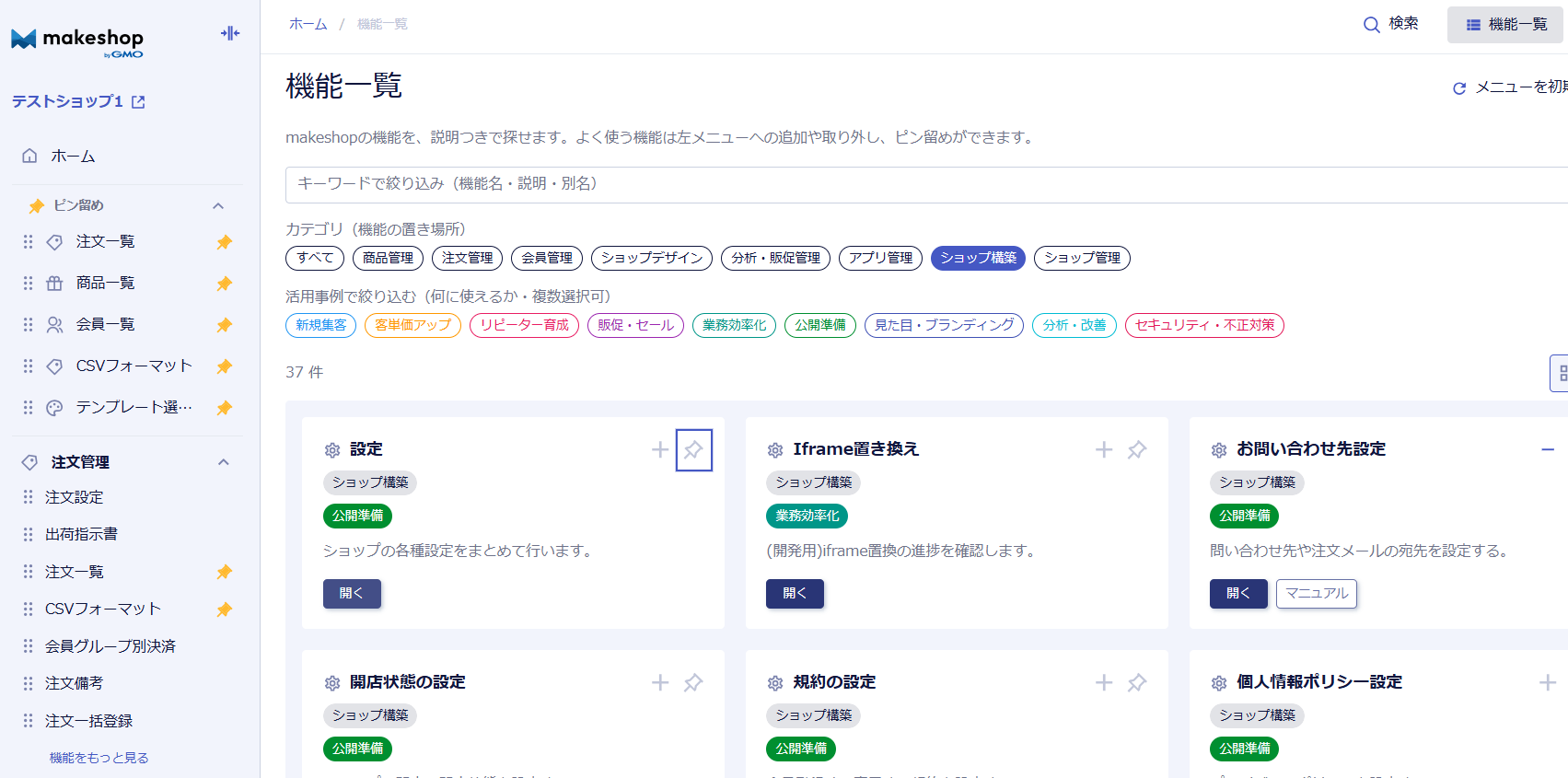Select the 会員管理 category chip

pos(547,258)
